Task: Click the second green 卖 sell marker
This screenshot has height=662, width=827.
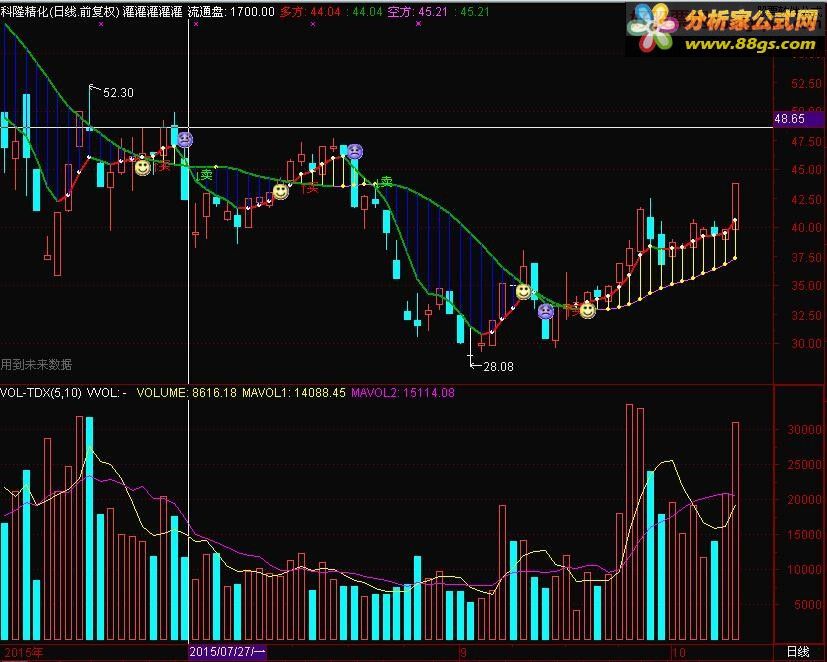Action: click(387, 181)
